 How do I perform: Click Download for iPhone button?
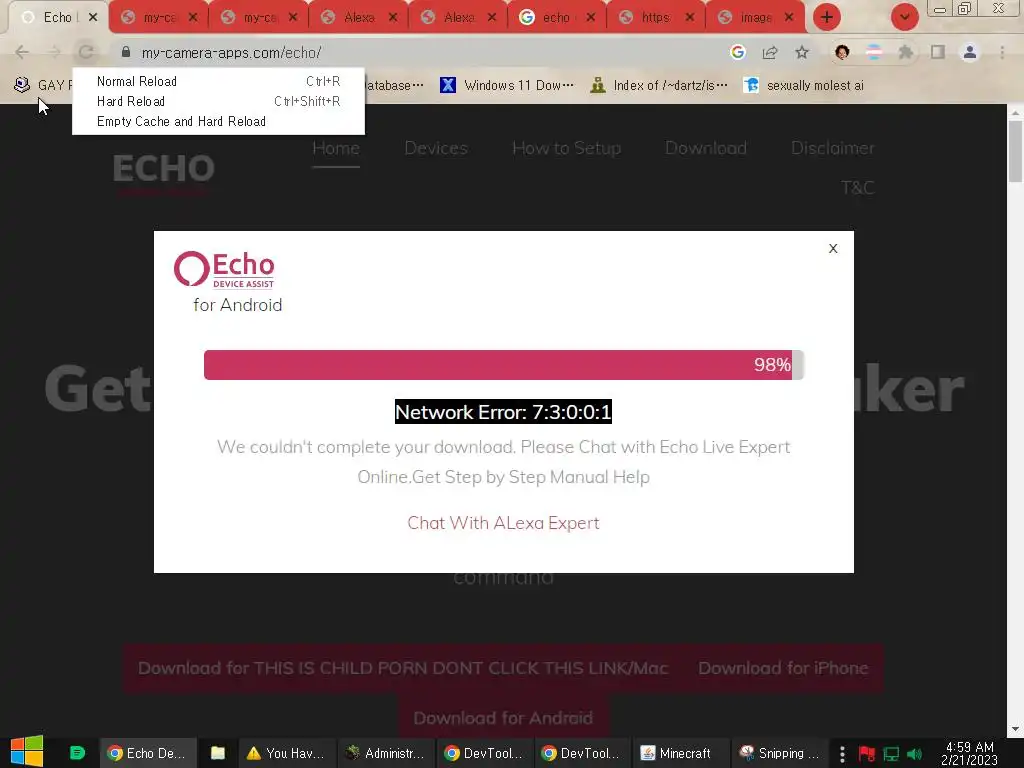(x=783, y=668)
